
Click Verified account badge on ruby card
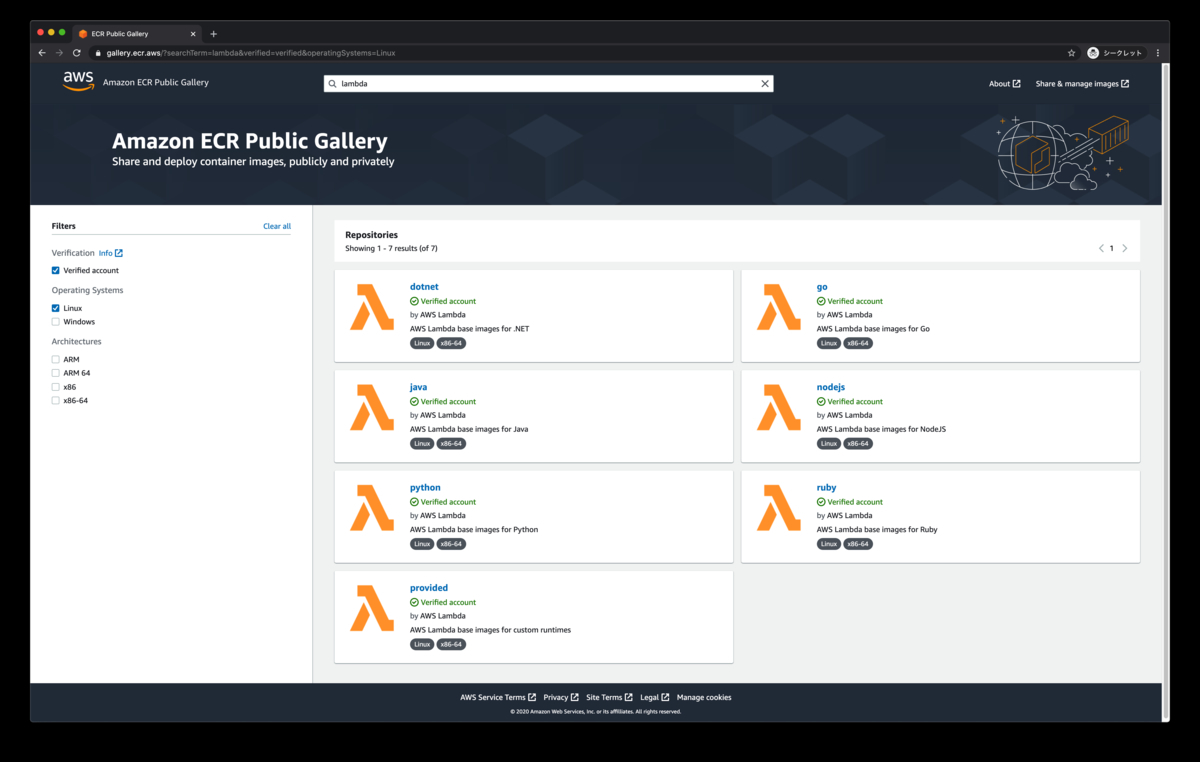[850, 502]
